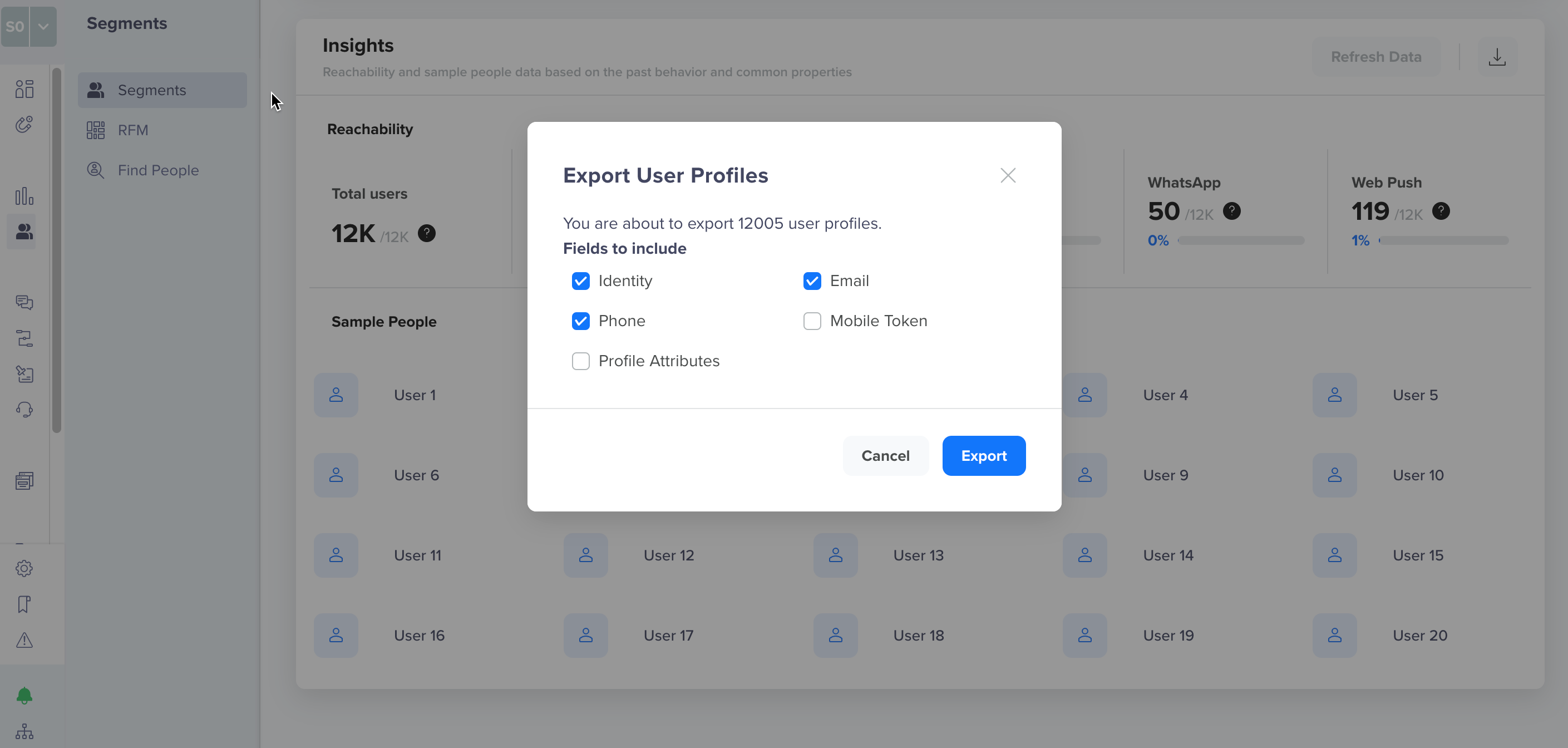Close the Export User Profiles dialog
The height and width of the screenshot is (748, 1568).
pos(1008,175)
